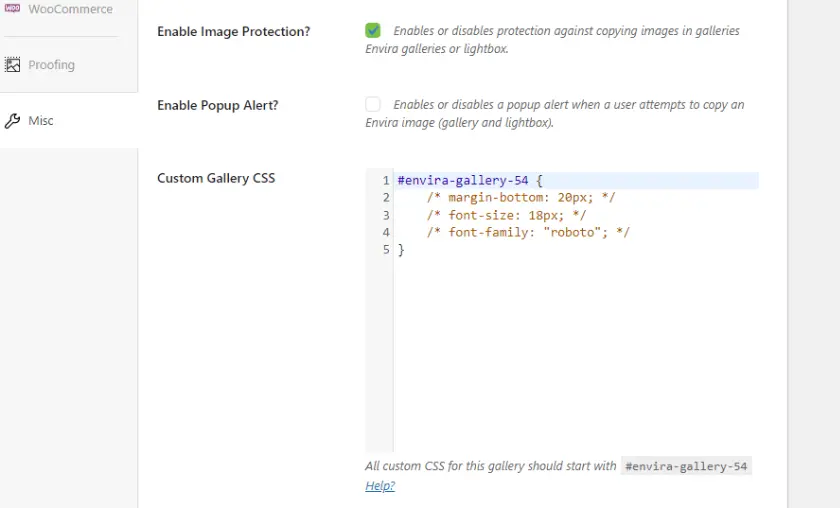Click line number 3 in the editor gutter

click(385, 215)
